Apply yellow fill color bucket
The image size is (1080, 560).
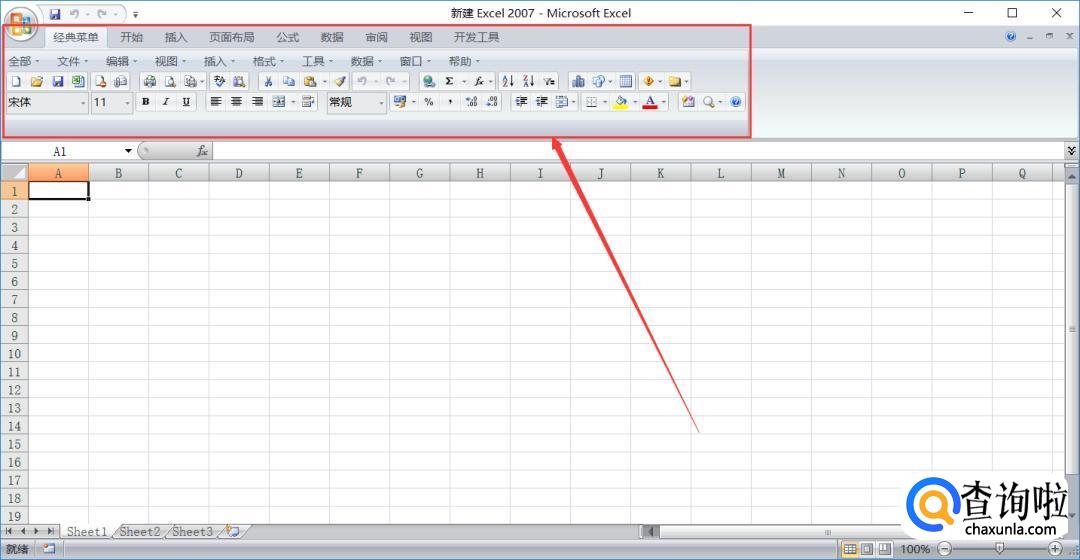point(621,102)
